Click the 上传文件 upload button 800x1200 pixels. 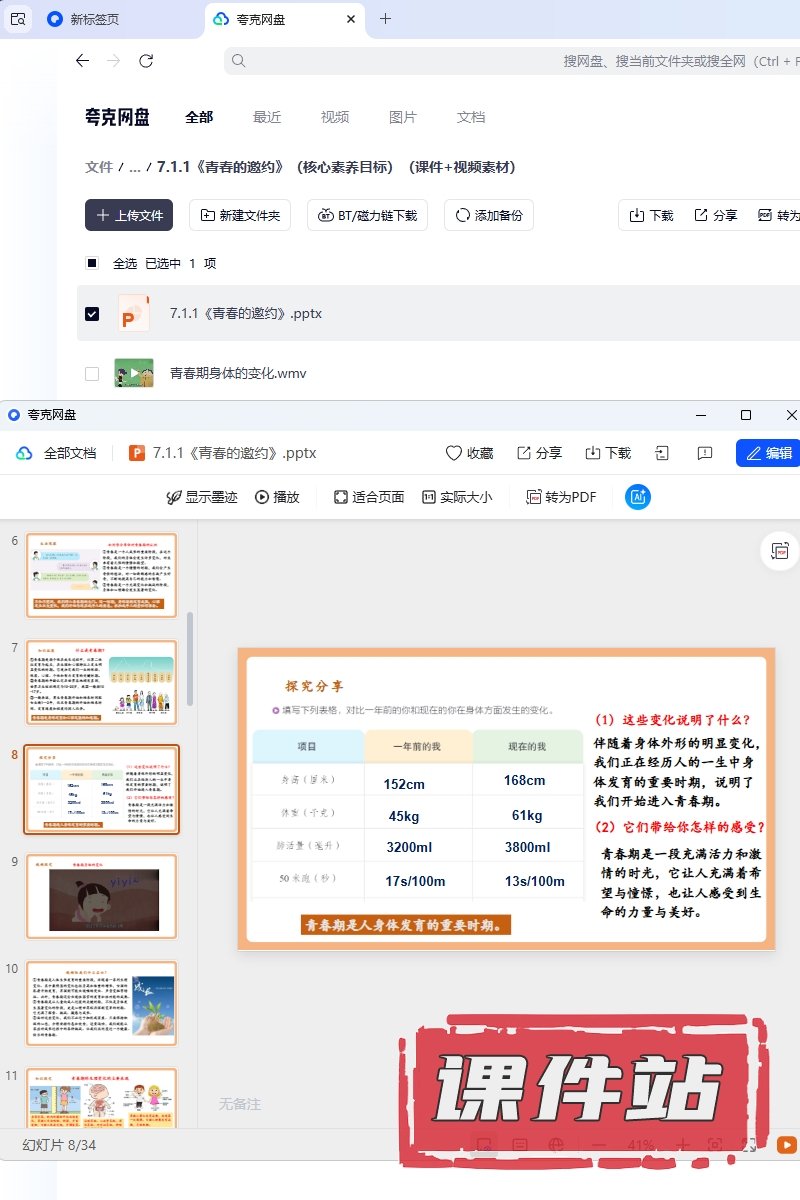tap(129, 215)
